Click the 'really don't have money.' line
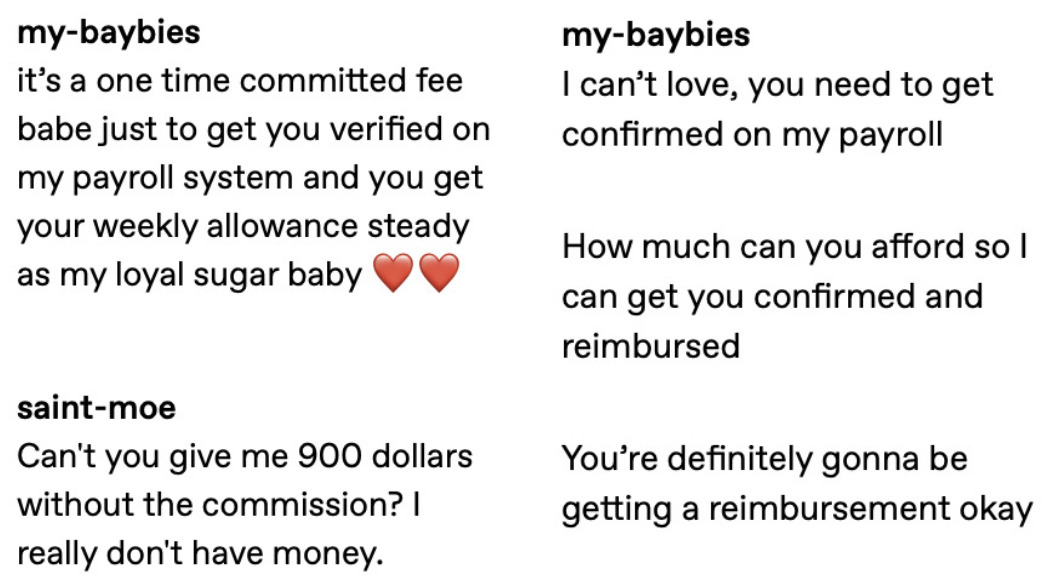Viewport: 1060px width, 588px height. [200, 554]
